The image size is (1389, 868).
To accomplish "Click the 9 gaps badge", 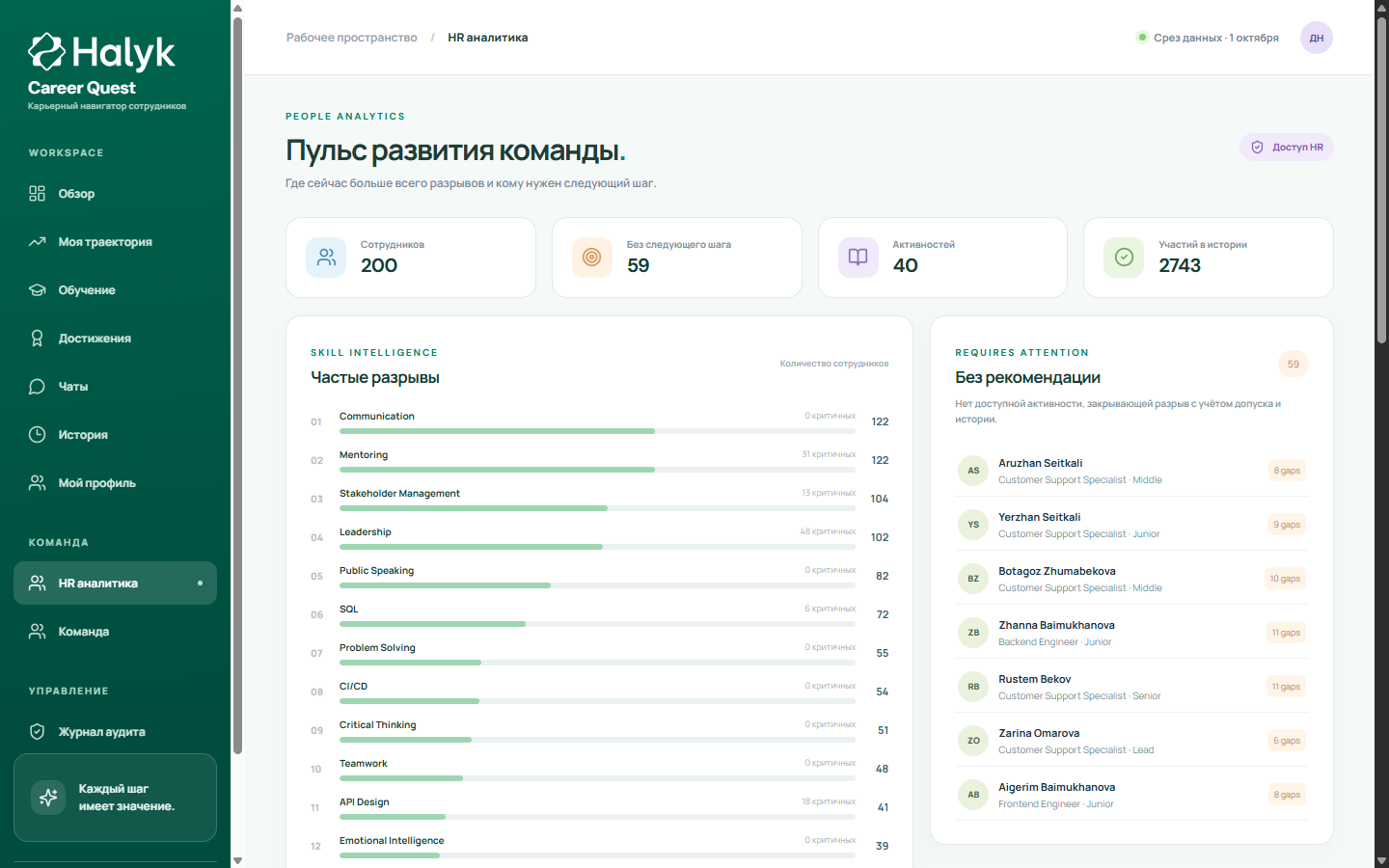I will click(1287, 525).
